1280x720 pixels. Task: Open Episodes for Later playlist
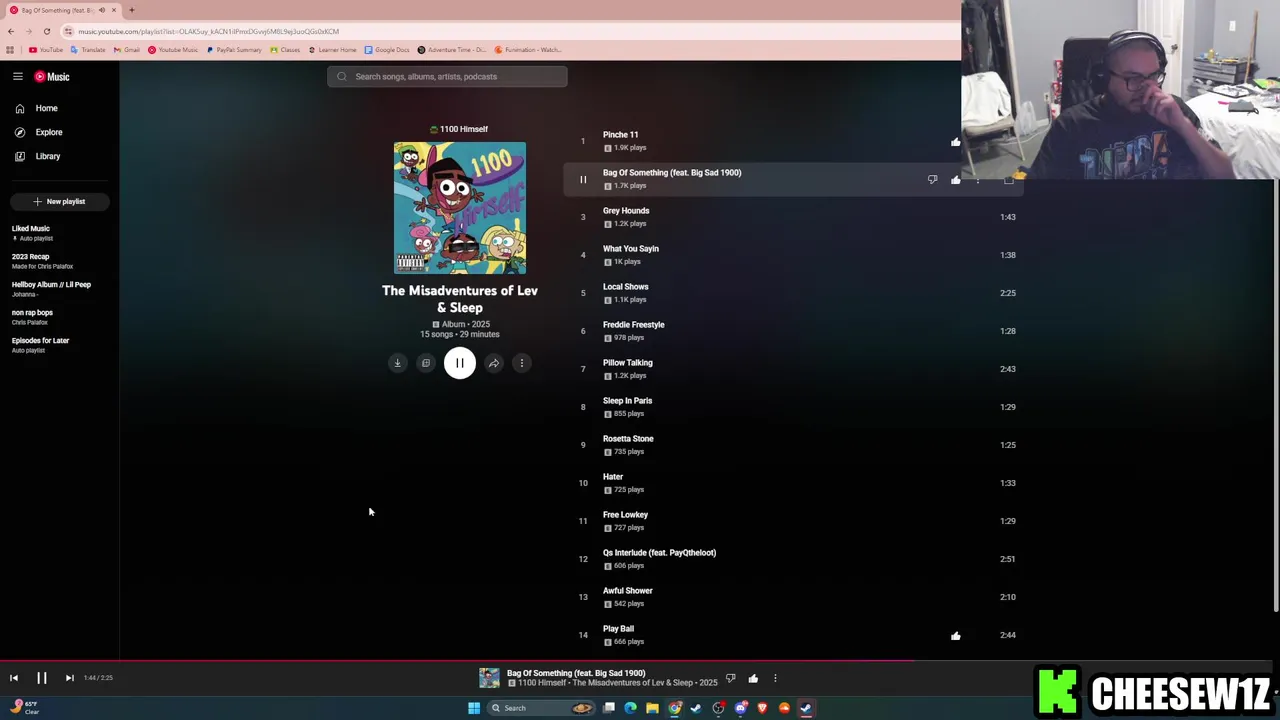coord(40,340)
